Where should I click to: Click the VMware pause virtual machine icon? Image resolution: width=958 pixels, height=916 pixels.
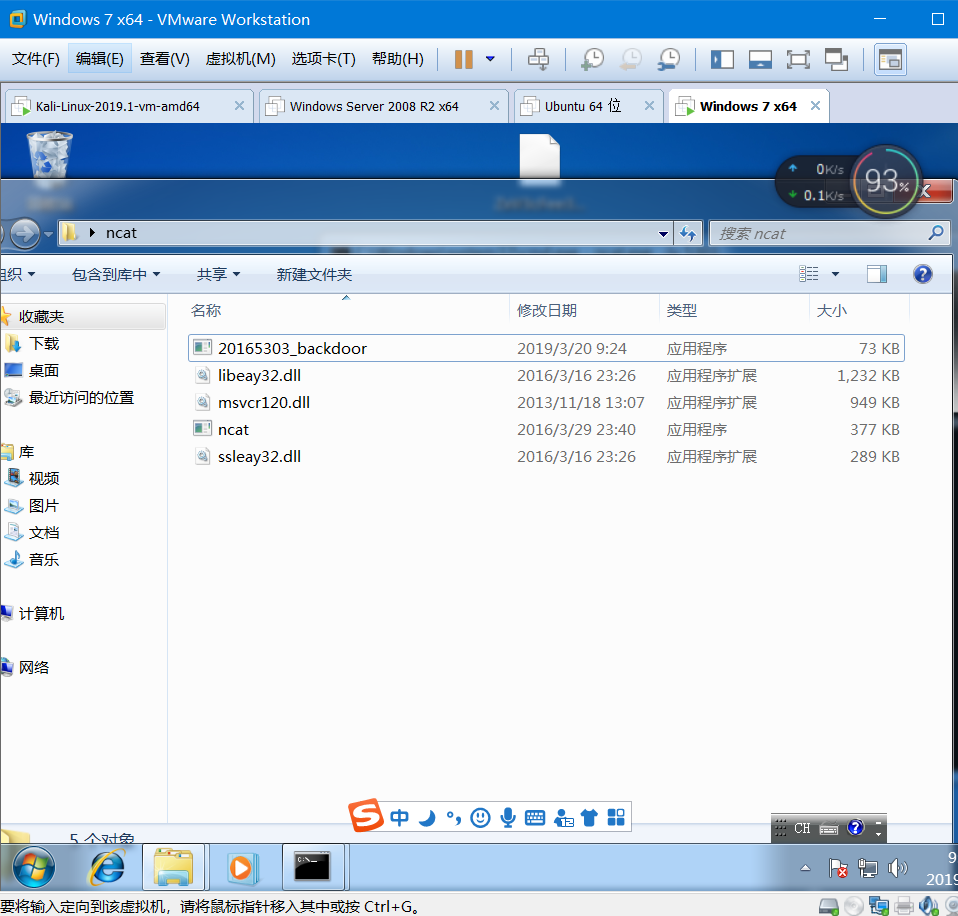tap(464, 59)
